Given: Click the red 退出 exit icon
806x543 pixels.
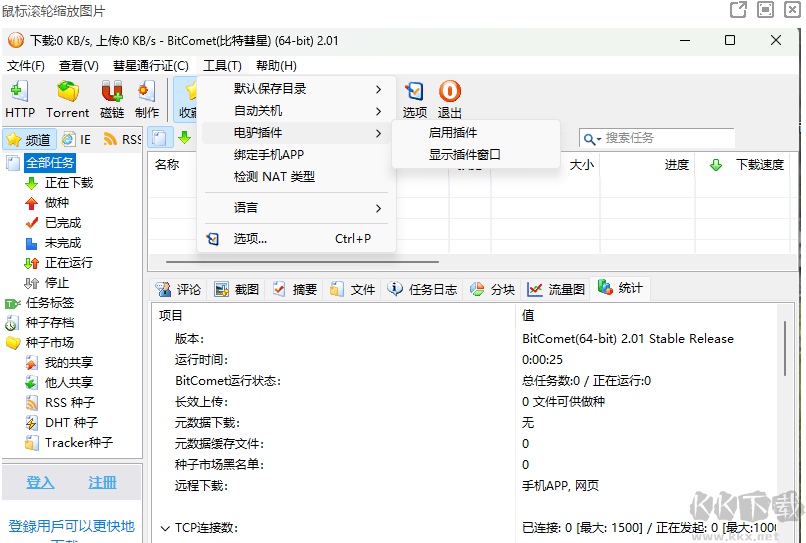Looking at the screenshot, I should click(x=450, y=99).
